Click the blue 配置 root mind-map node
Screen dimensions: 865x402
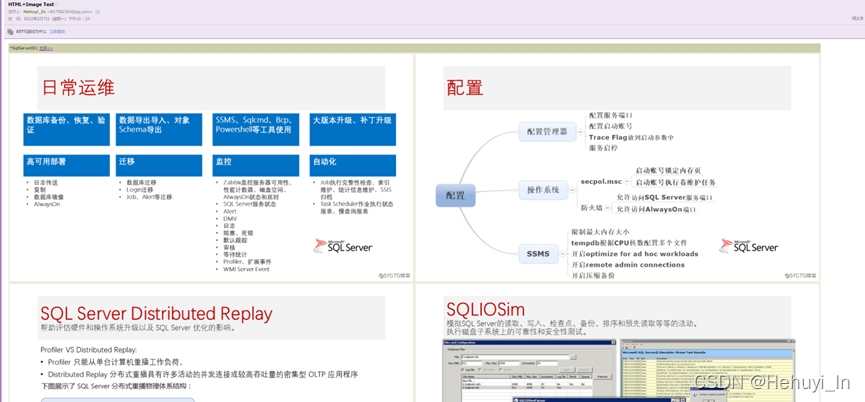point(455,195)
